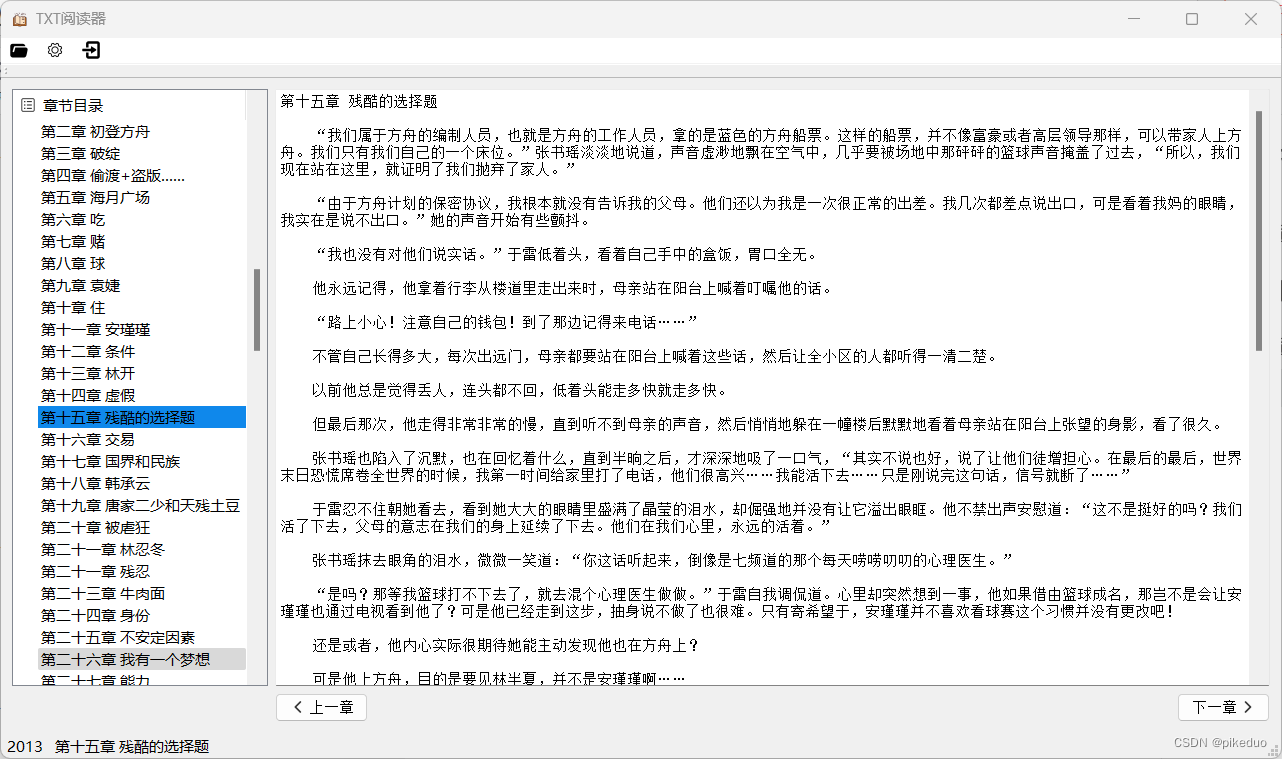Open chapter 第十三章 林开
1282x759 pixels.
tap(88, 373)
